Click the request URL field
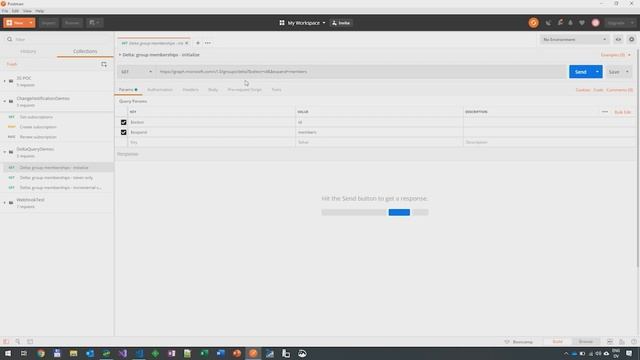 click(x=361, y=72)
